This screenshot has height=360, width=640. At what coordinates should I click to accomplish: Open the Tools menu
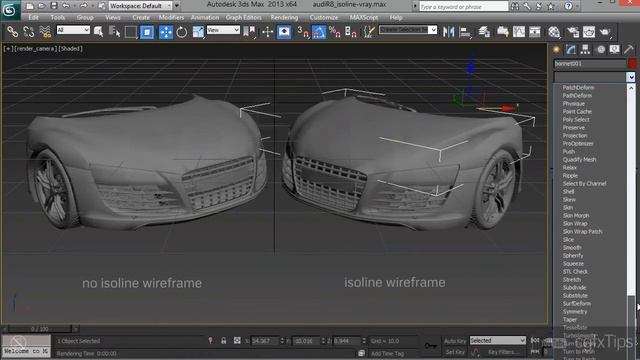tap(58, 18)
